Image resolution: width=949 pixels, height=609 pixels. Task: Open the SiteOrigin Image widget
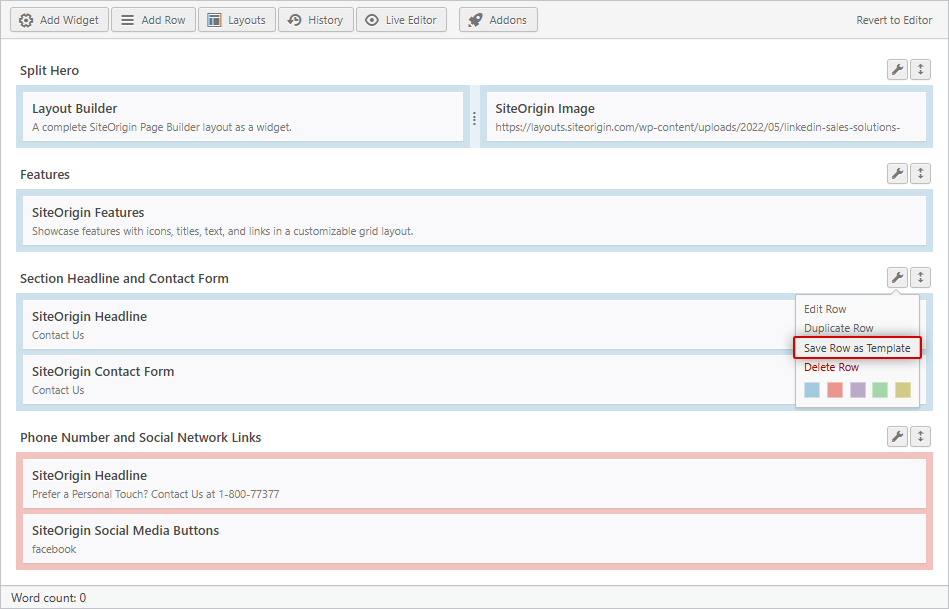tap(706, 117)
